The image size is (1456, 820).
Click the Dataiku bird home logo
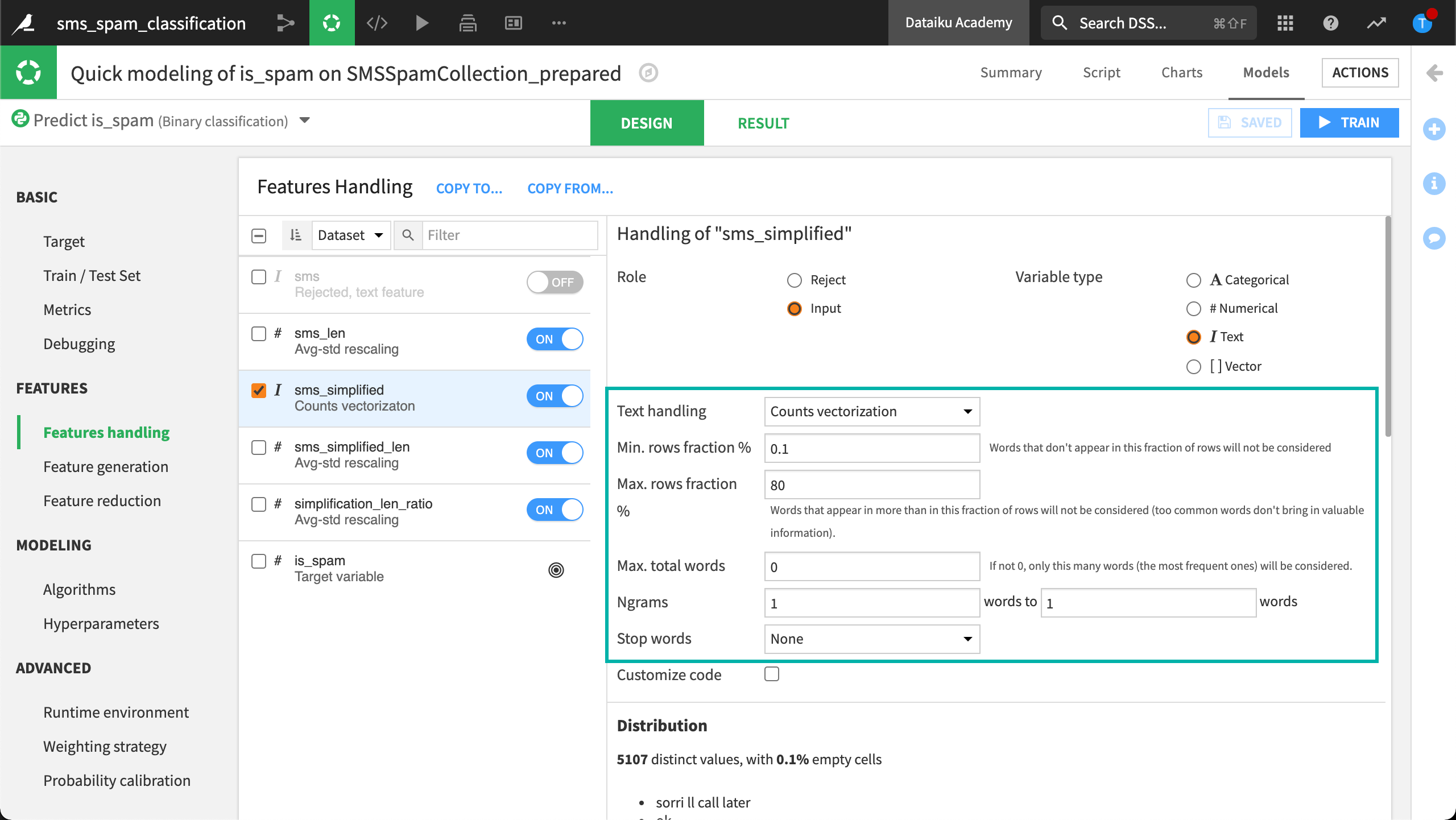click(x=24, y=23)
